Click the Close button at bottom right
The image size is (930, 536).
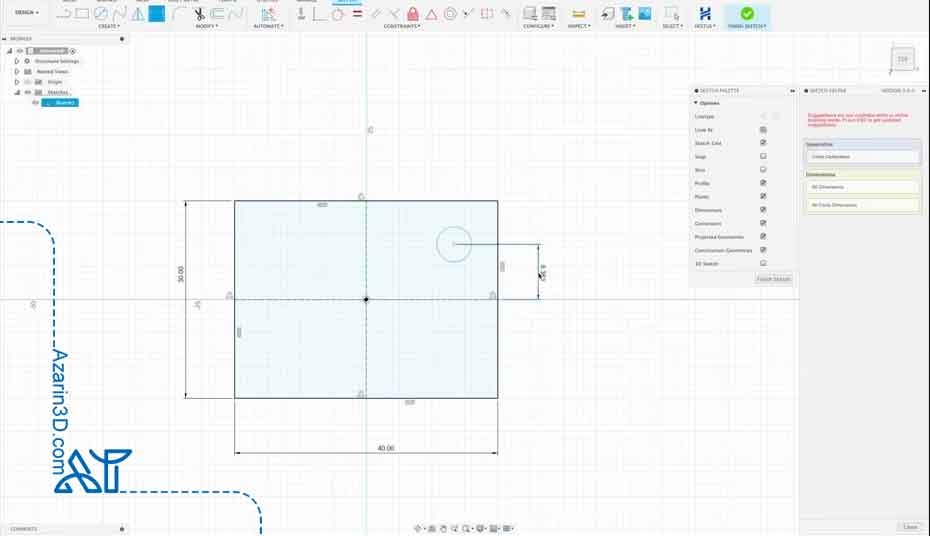pyautogui.click(x=909, y=527)
